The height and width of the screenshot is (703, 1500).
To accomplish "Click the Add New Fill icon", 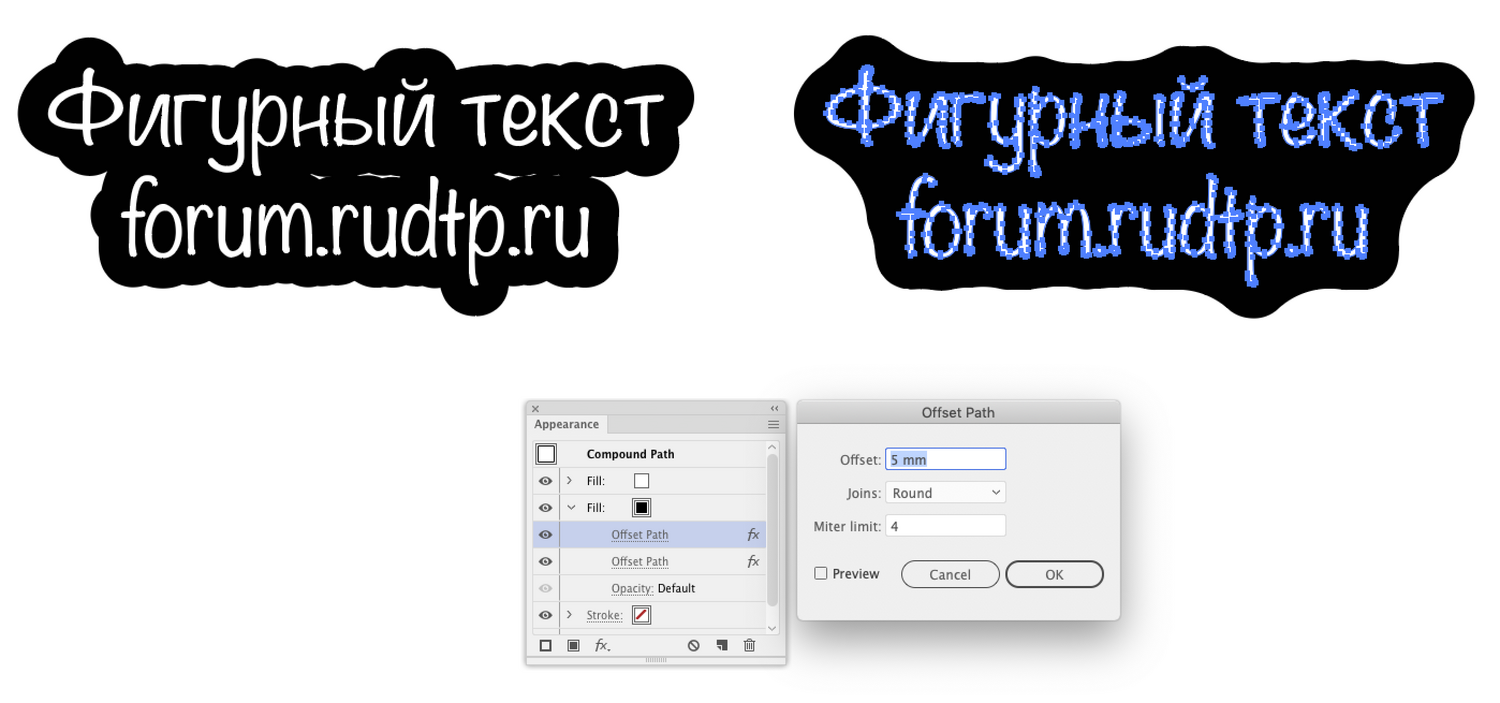I will click(x=573, y=646).
